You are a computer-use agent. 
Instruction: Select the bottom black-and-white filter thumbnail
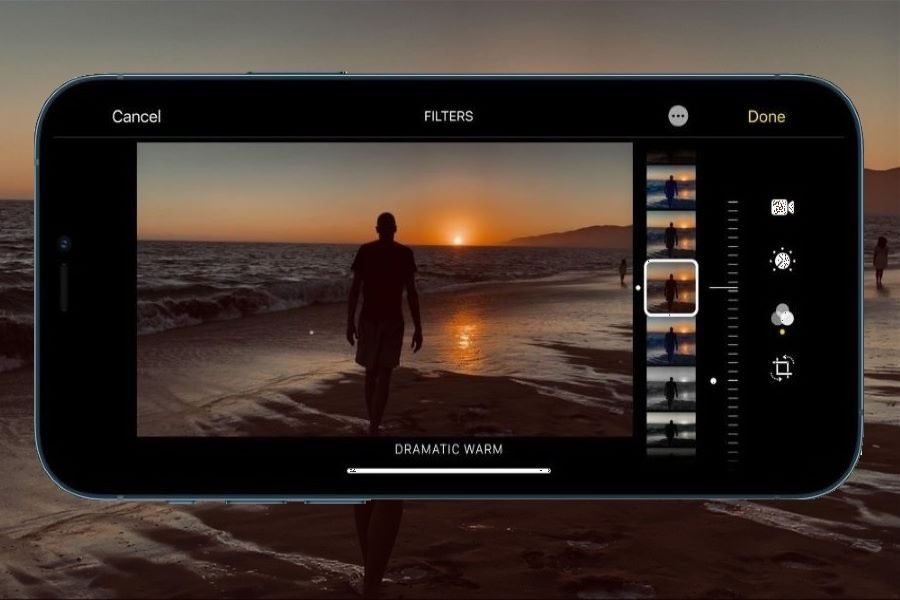(671, 432)
